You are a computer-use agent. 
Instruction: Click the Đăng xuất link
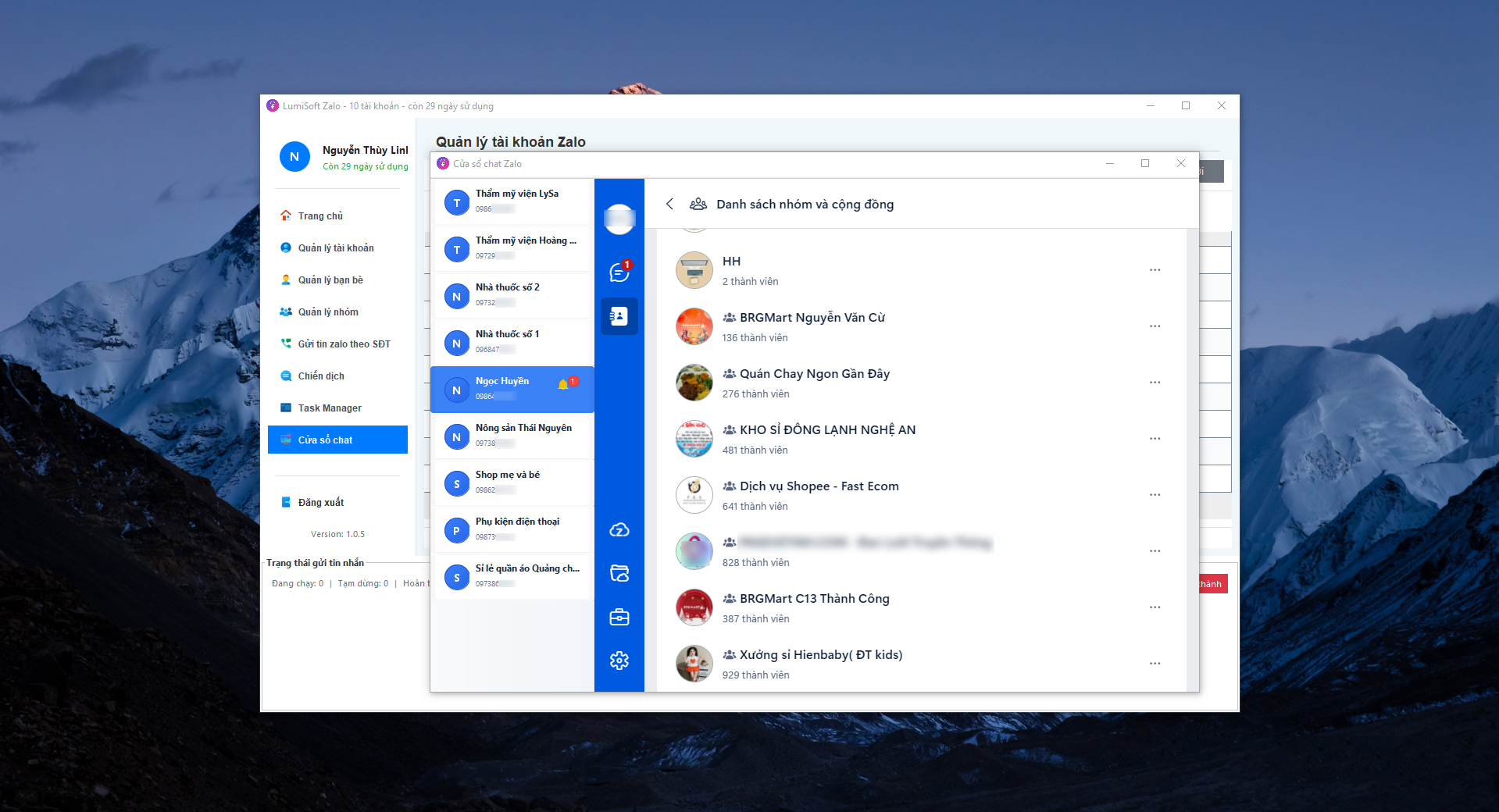tap(321, 502)
